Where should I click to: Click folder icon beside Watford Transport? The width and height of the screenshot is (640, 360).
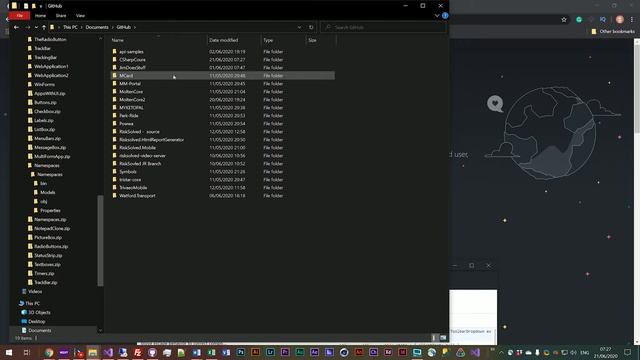coord(114,196)
